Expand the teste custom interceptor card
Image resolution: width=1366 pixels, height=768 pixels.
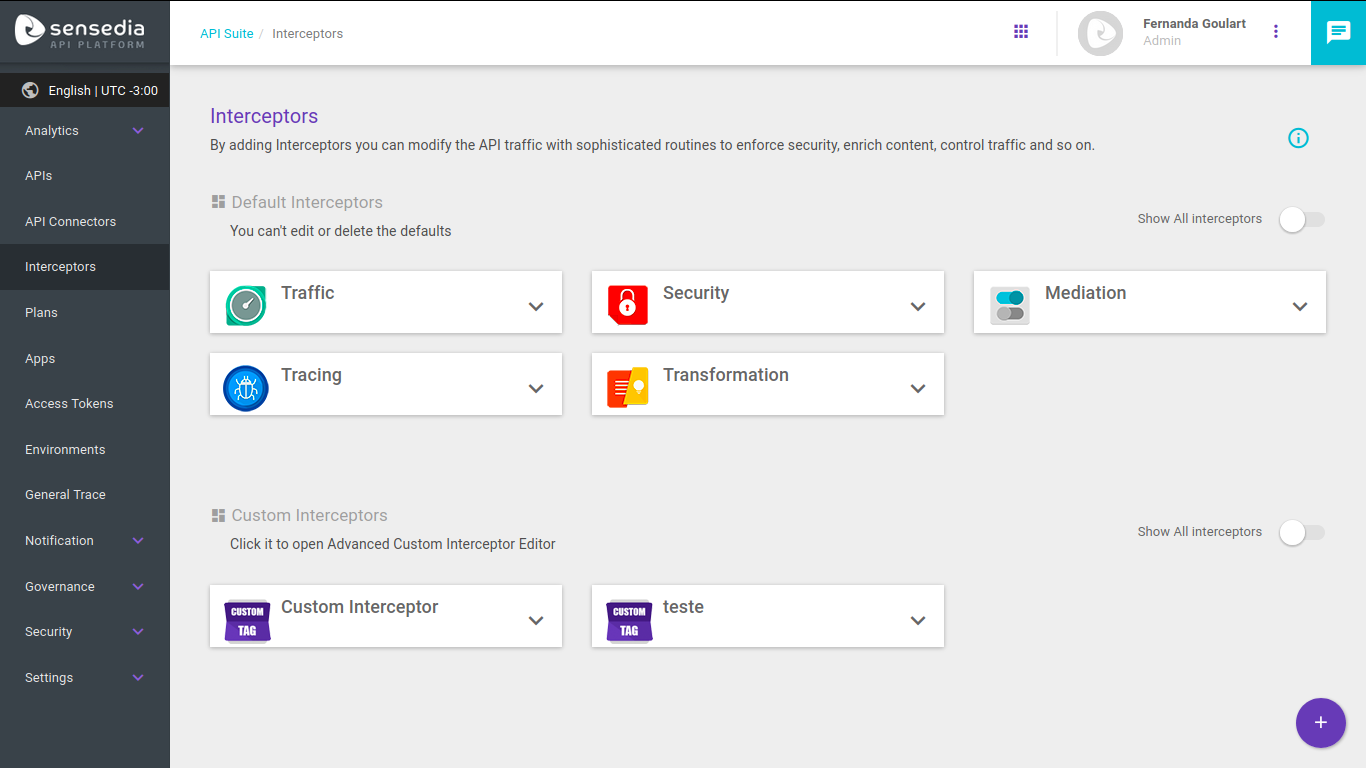pos(918,621)
